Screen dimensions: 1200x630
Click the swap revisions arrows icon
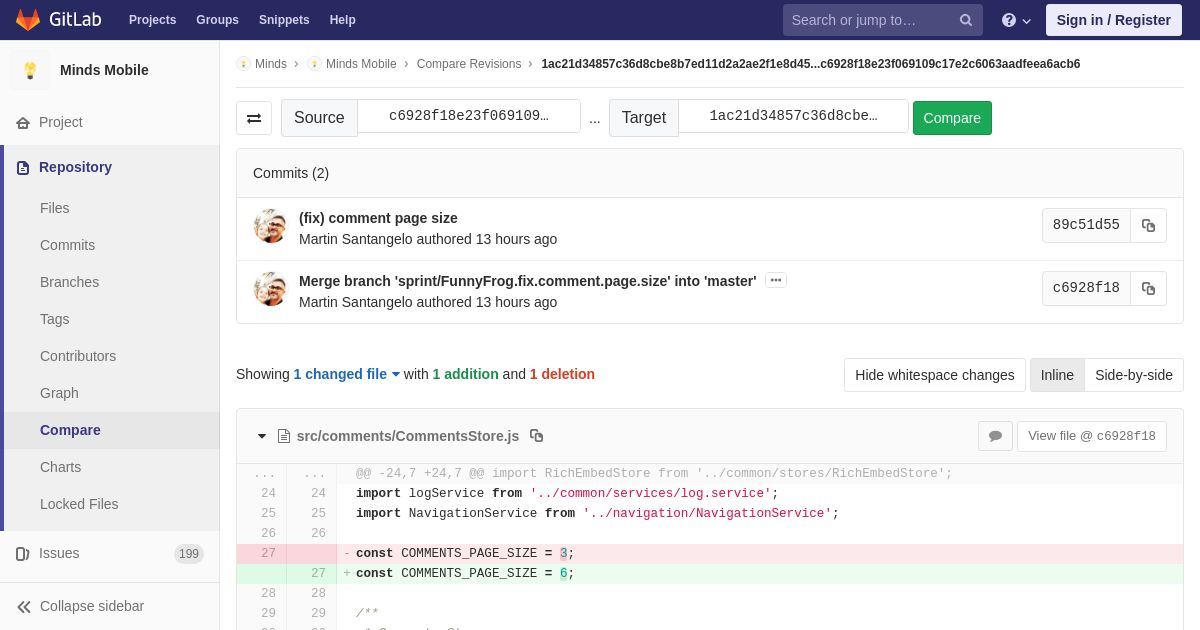click(254, 118)
